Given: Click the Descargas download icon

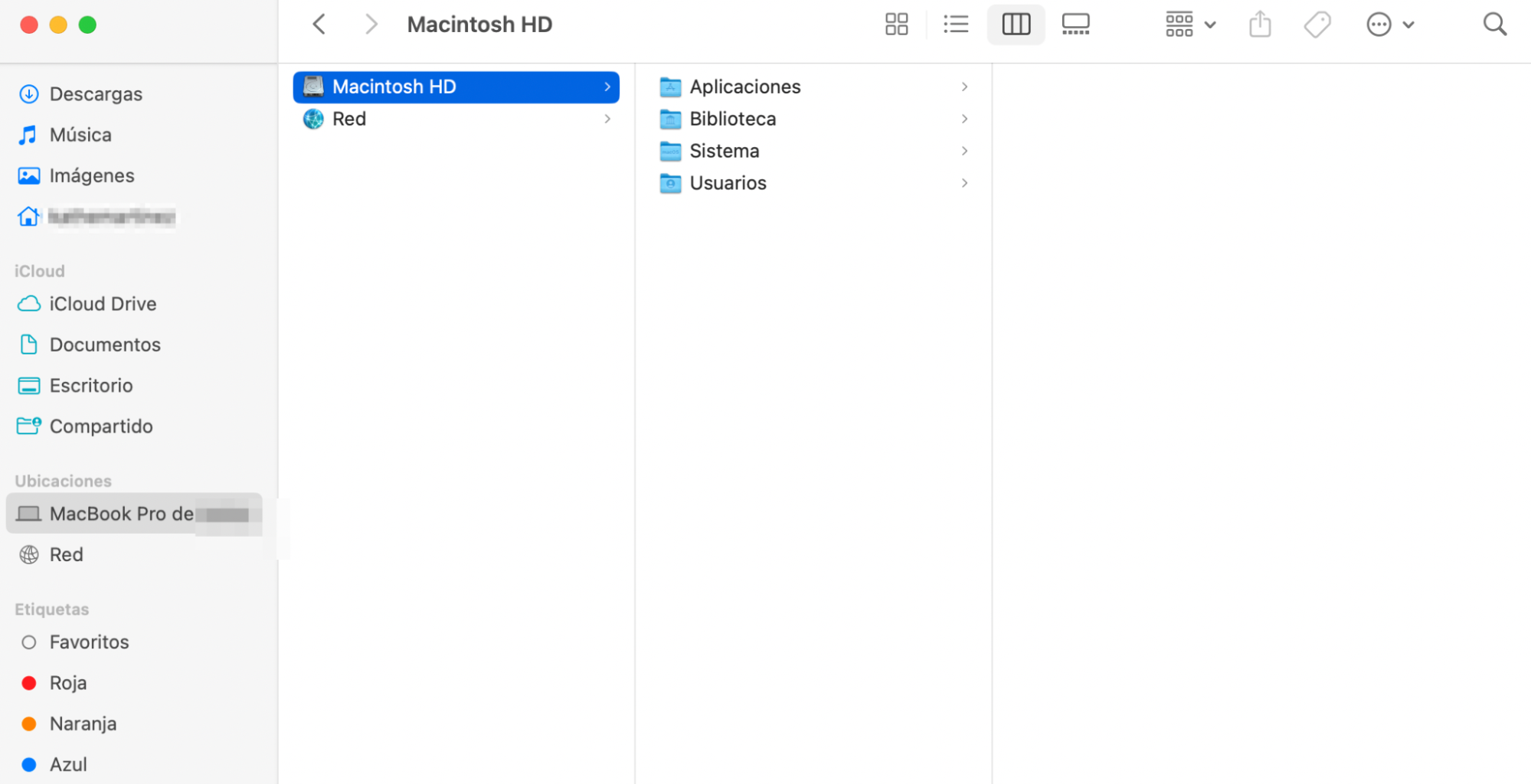Looking at the screenshot, I should coord(29,94).
